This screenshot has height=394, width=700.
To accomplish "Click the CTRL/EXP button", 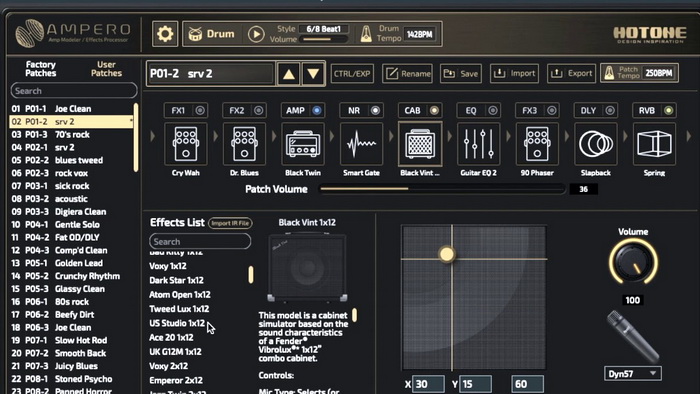I will tap(352, 74).
